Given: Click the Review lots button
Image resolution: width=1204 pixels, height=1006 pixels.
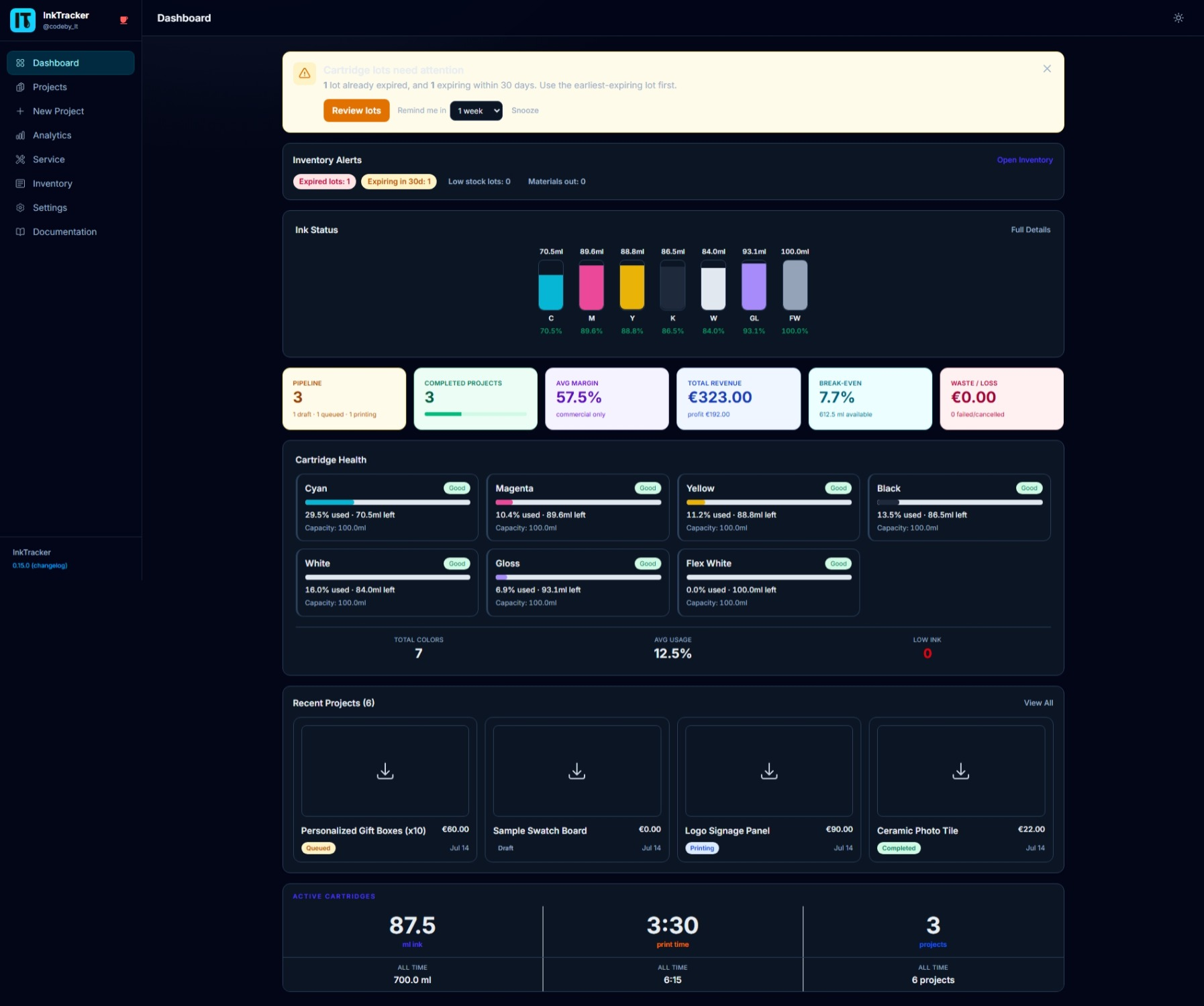Looking at the screenshot, I should tap(356, 111).
